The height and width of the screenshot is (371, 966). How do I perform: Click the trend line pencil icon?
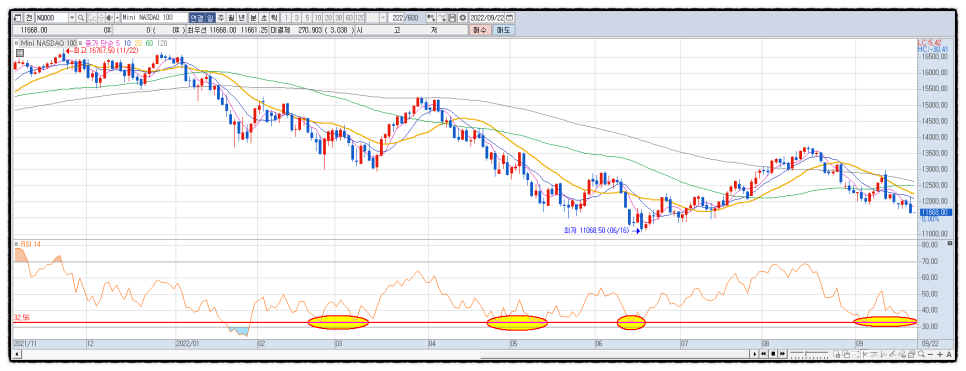coord(893,354)
